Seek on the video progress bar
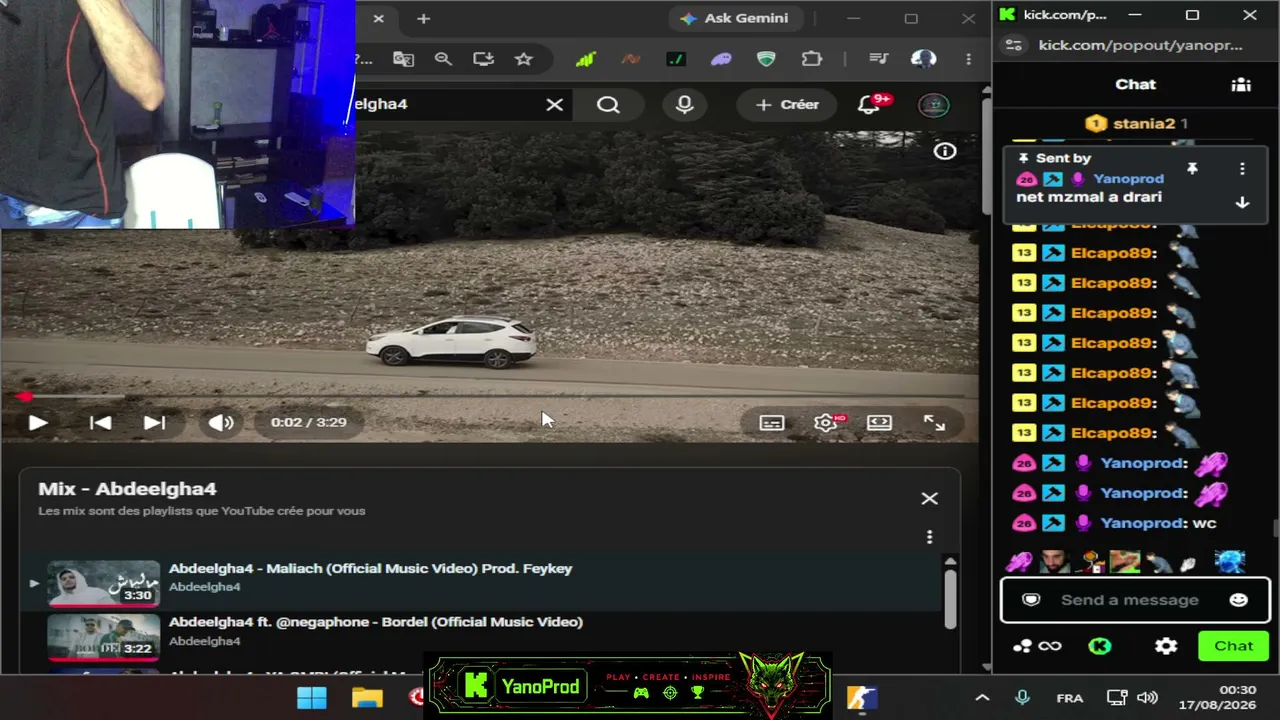Image resolution: width=1280 pixels, height=720 pixels. [x=490, y=397]
